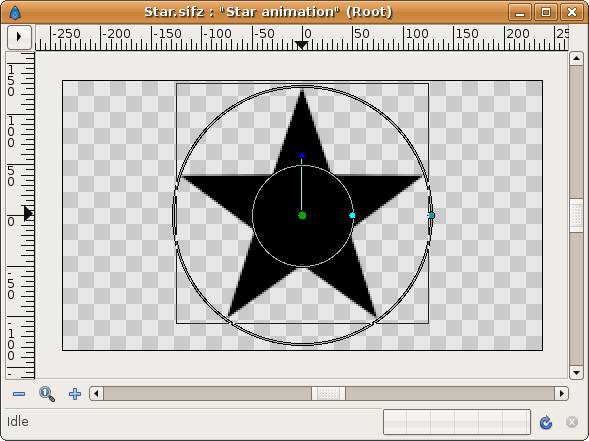Click the refresh render icon
The width and height of the screenshot is (589, 441).
point(546,422)
